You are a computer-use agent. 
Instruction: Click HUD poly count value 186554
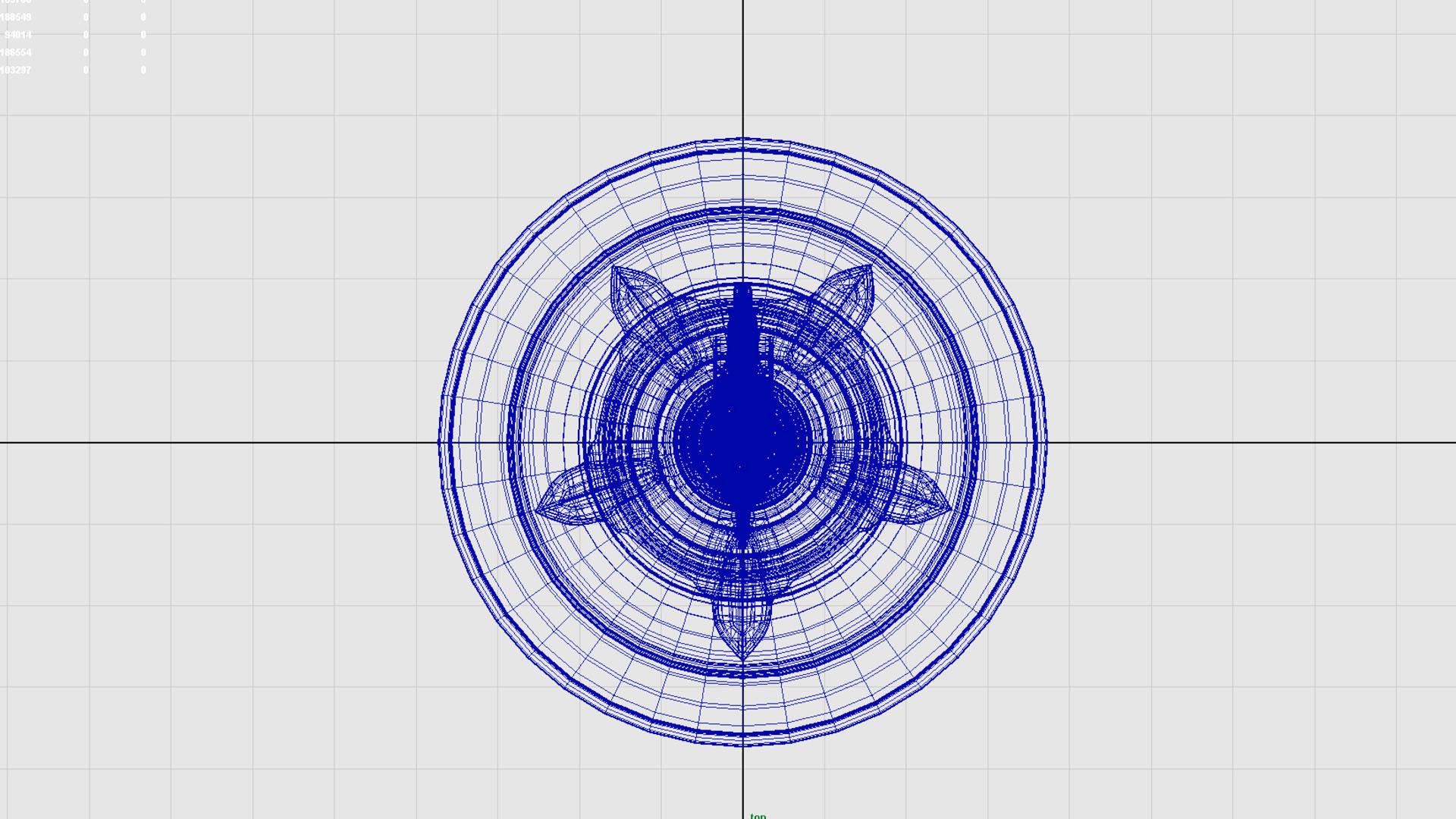pos(16,52)
